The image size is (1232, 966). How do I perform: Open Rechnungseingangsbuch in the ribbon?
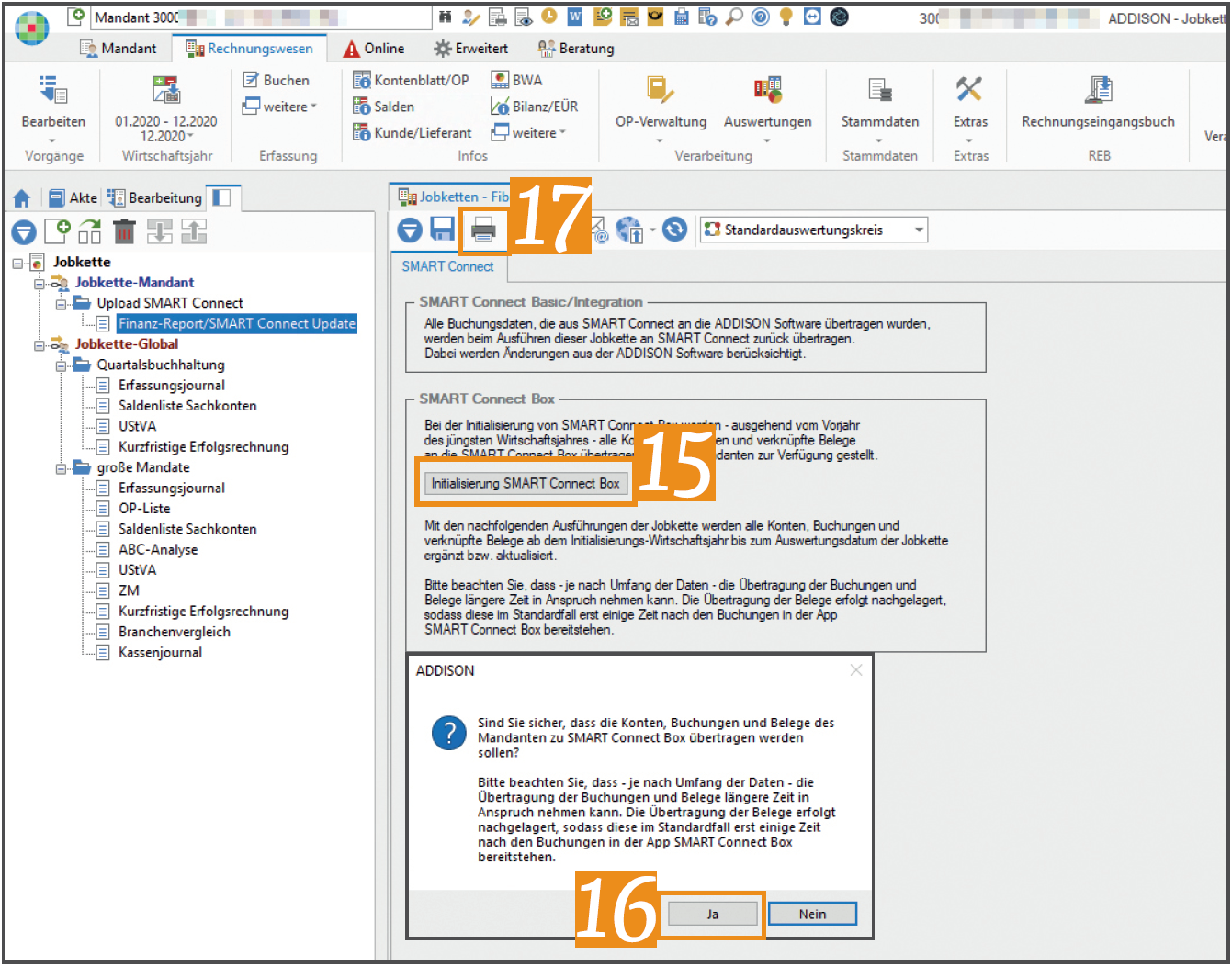[1098, 103]
